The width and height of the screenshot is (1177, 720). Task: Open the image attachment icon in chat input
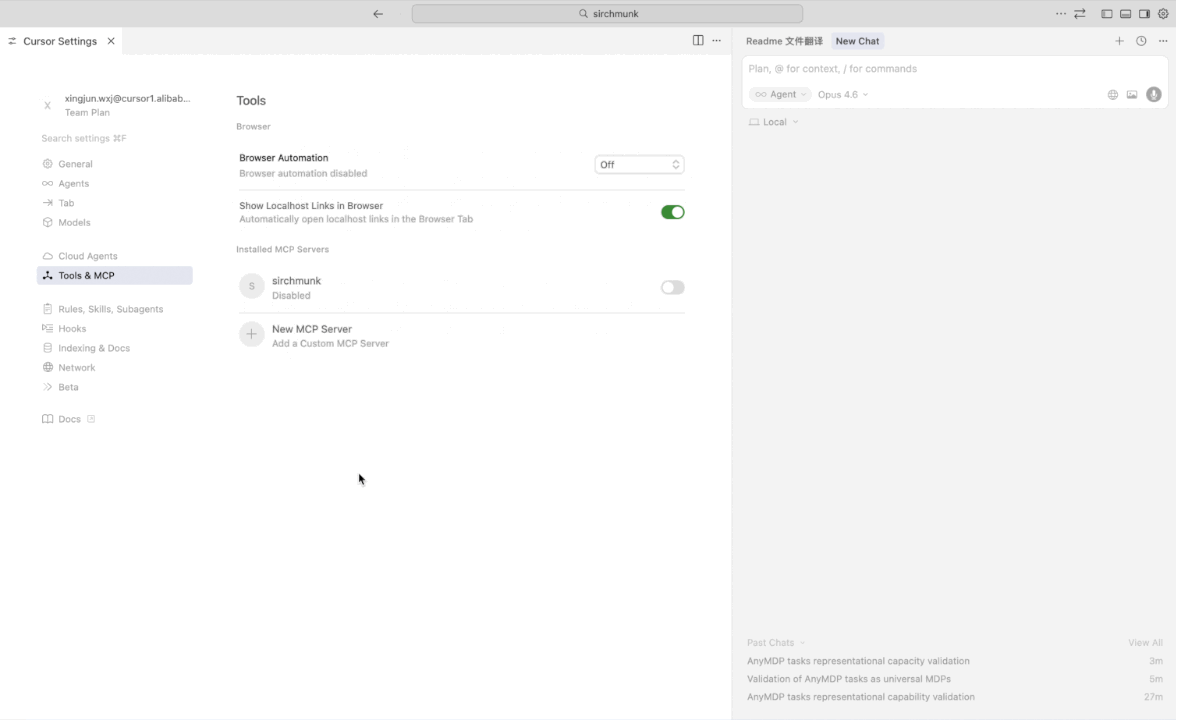coord(1132,94)
